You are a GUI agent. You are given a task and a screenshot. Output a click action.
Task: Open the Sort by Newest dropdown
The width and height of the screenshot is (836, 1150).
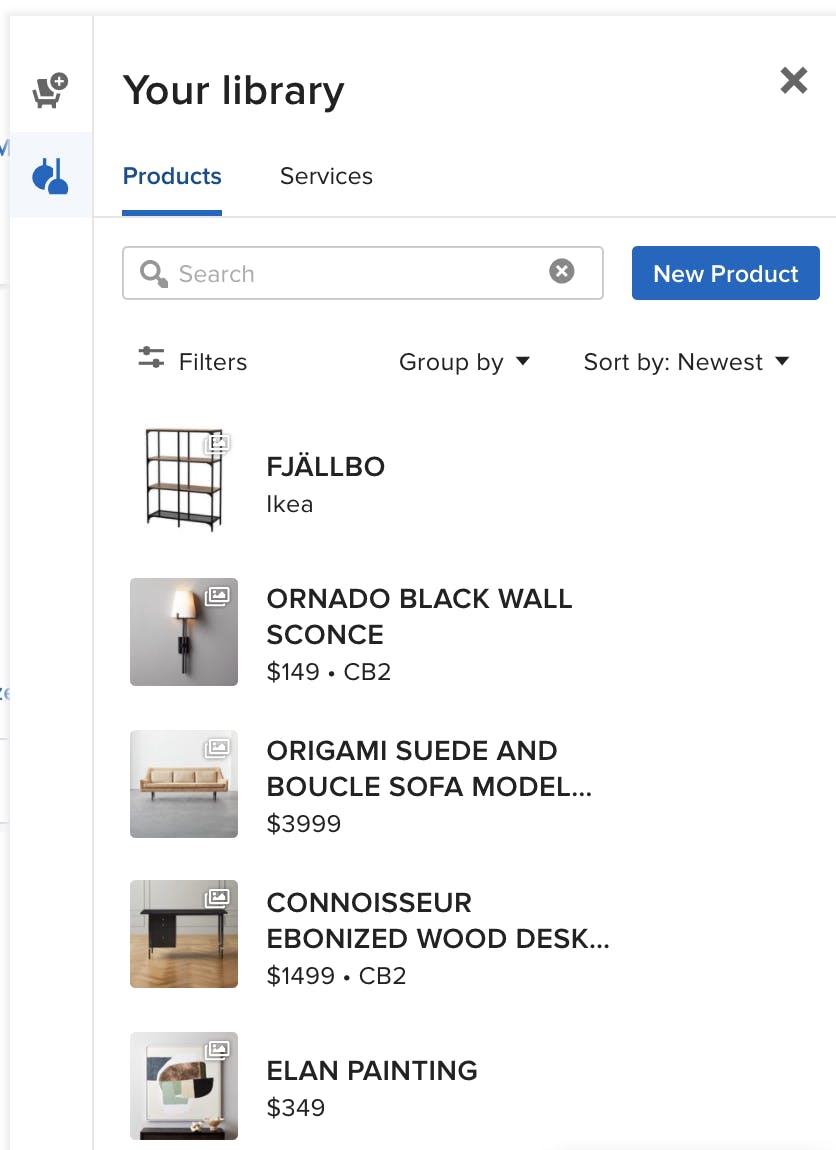(x=687, y=362)
